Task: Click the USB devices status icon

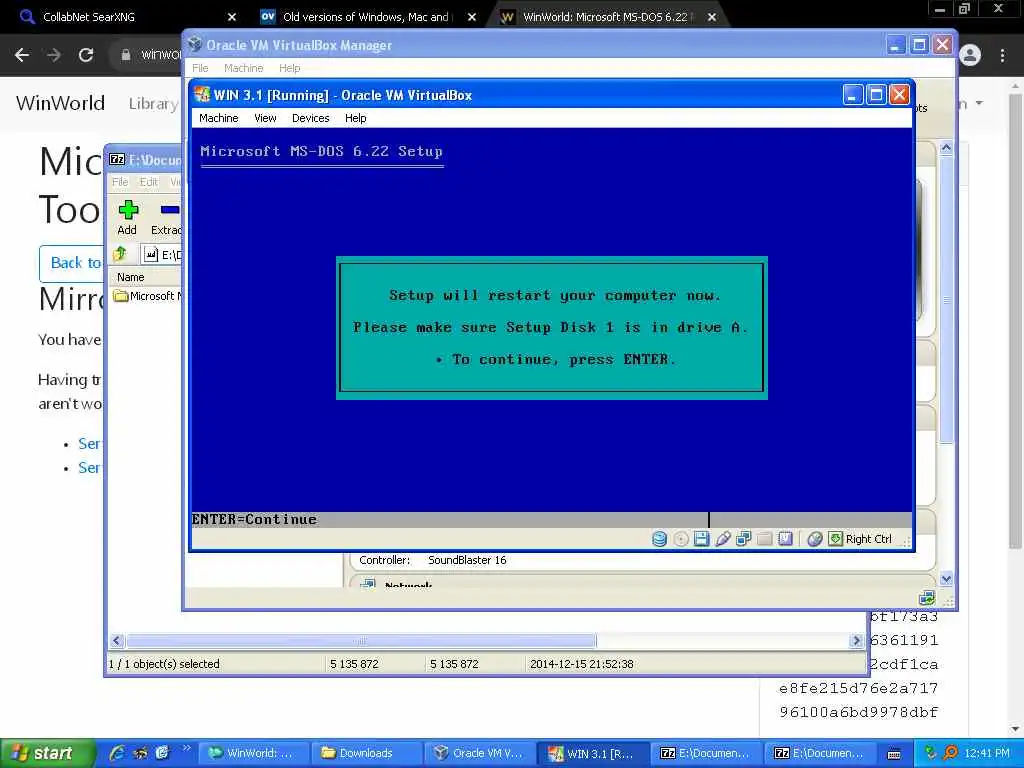Action: point(722,539)
